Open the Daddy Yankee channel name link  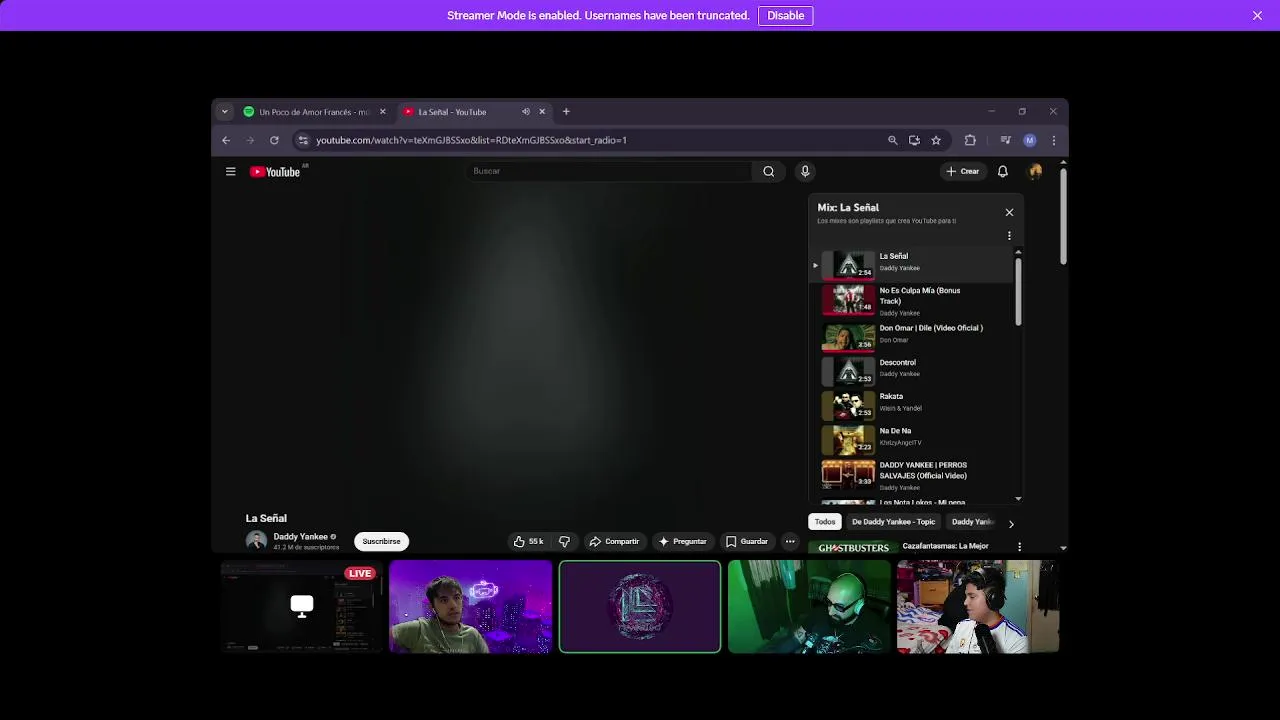(x=300, y=537)
